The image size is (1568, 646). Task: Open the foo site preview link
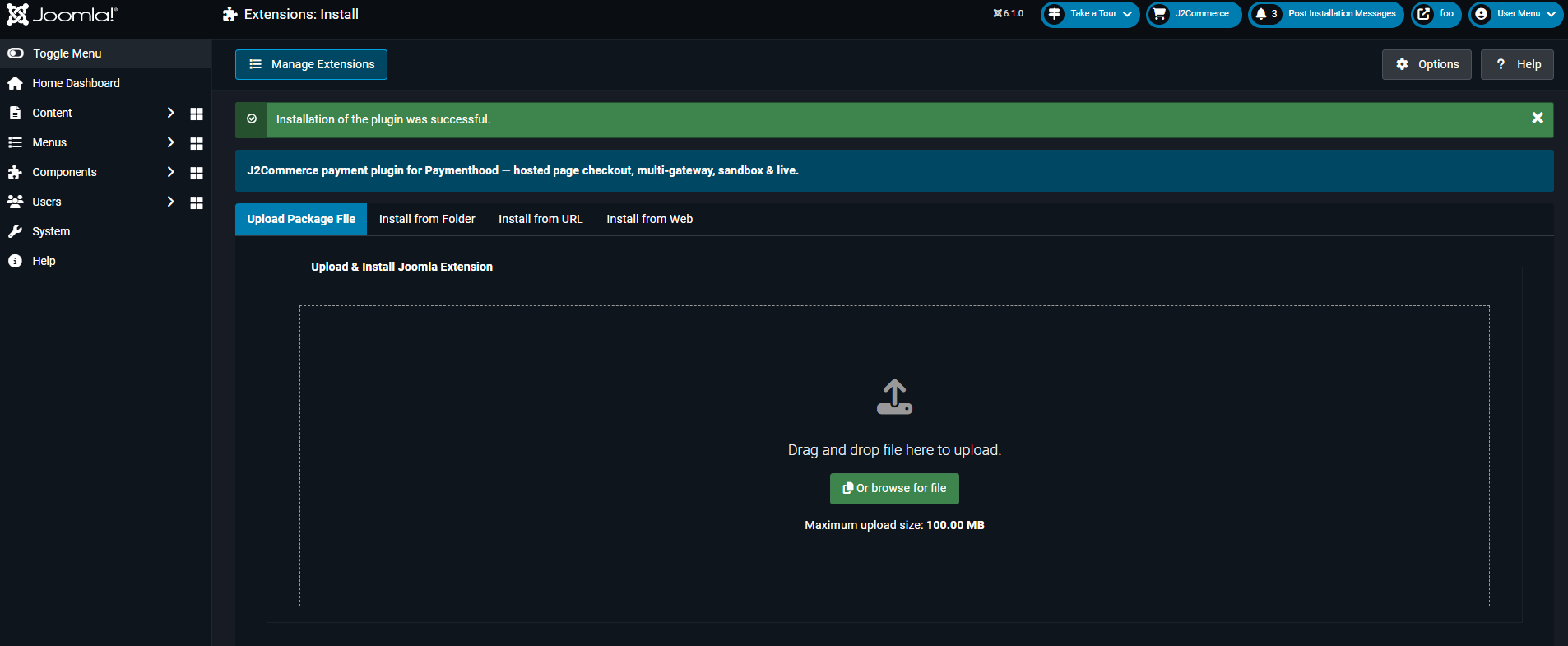point(1436,14)
